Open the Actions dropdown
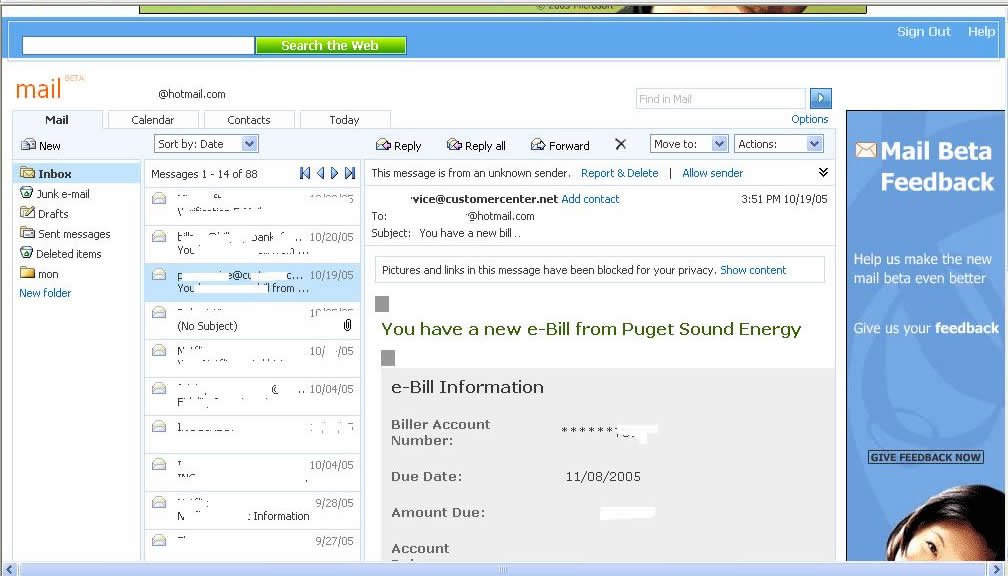 click(778, 144)
